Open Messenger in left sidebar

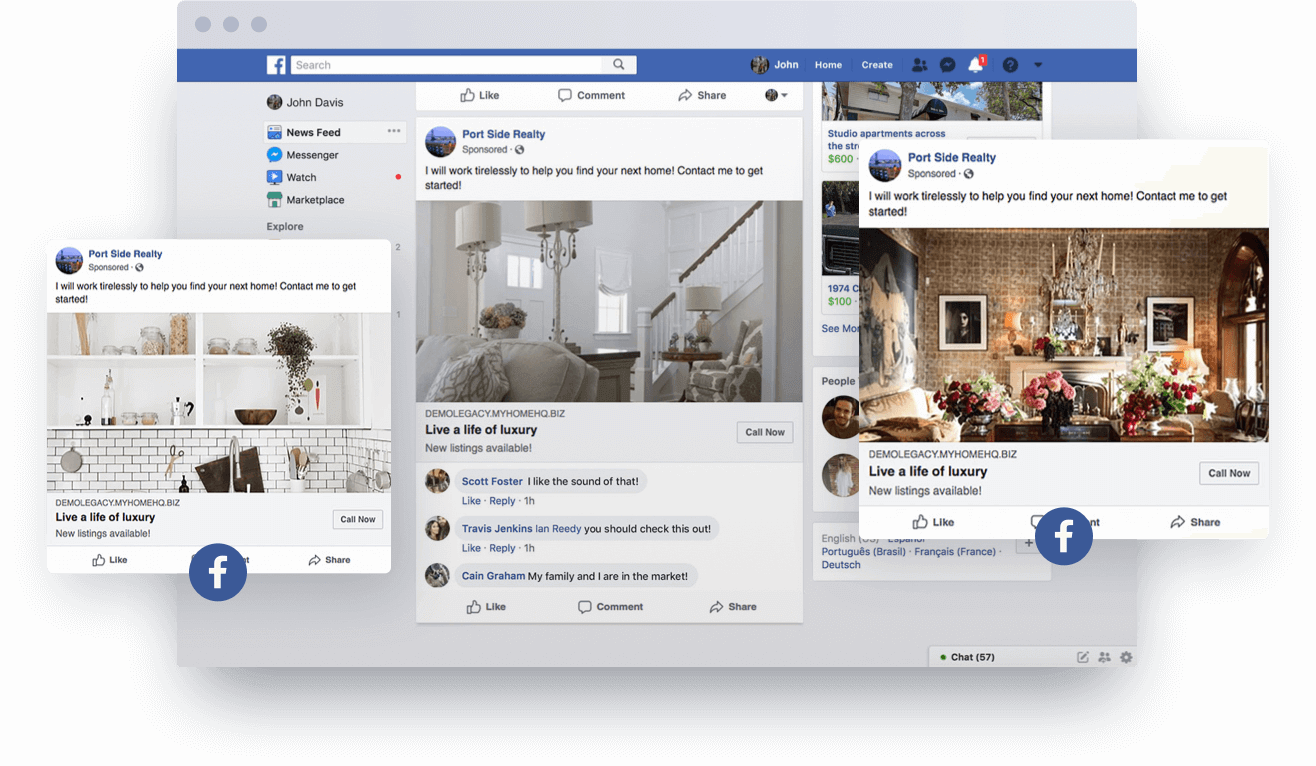[303, 155]
